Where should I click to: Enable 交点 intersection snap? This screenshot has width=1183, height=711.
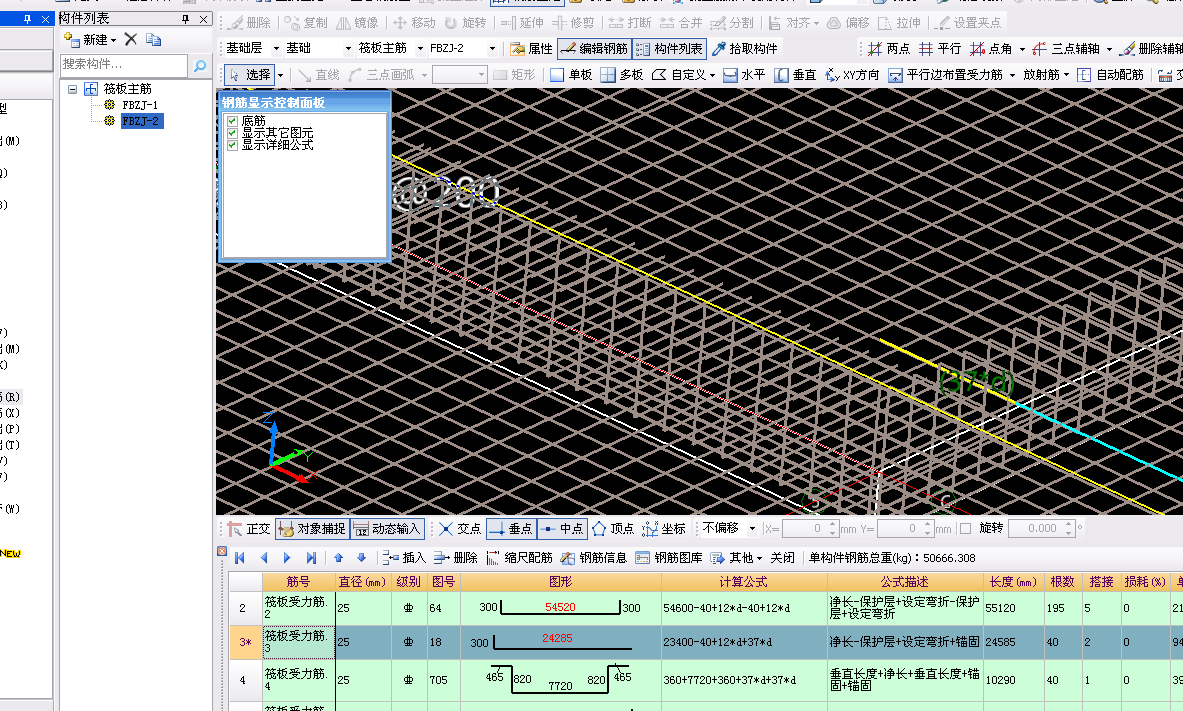(x=459, y=529)
